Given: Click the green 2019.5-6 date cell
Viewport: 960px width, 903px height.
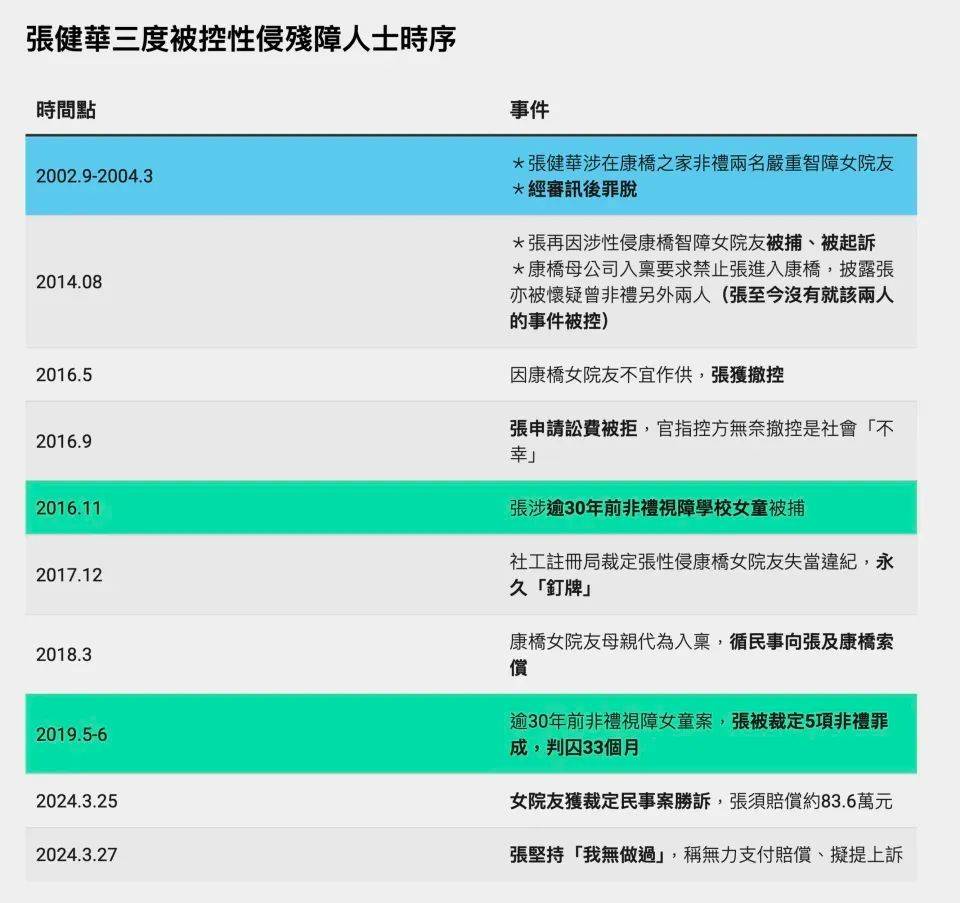Looking at the screenshot, I should pyautogui.click(x=71, y=735).
